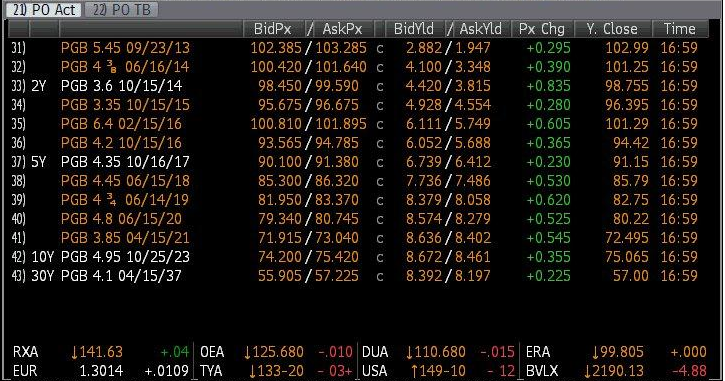Viewport: 725px width, 381px height.
Task: Click BVLX value 2190.13
Action: coord(614,371)
